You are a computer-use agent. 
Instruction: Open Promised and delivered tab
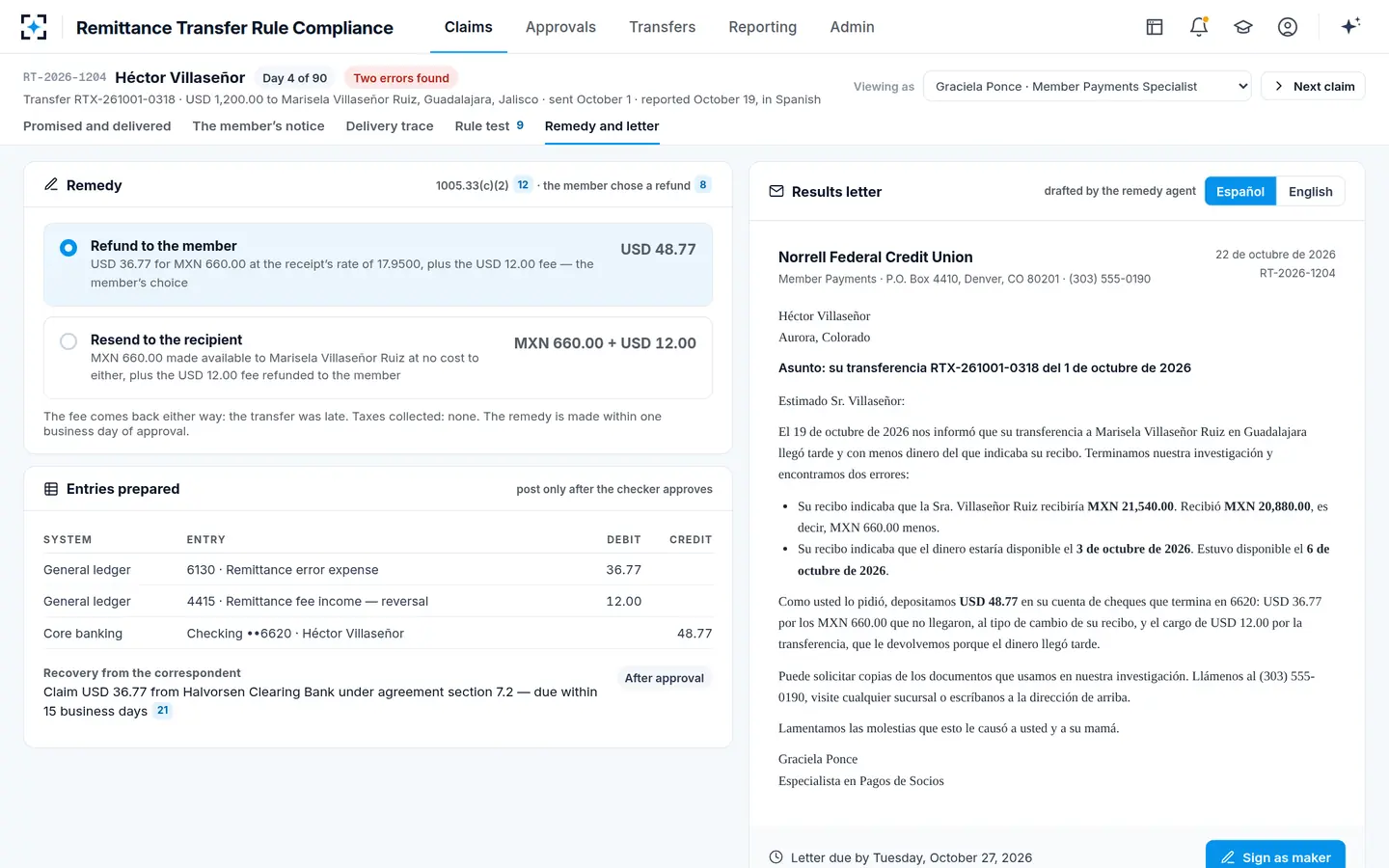coord(97,126)
